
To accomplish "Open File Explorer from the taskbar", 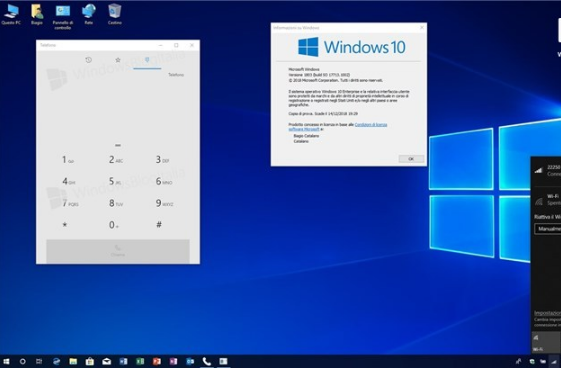I will [73, 362].
